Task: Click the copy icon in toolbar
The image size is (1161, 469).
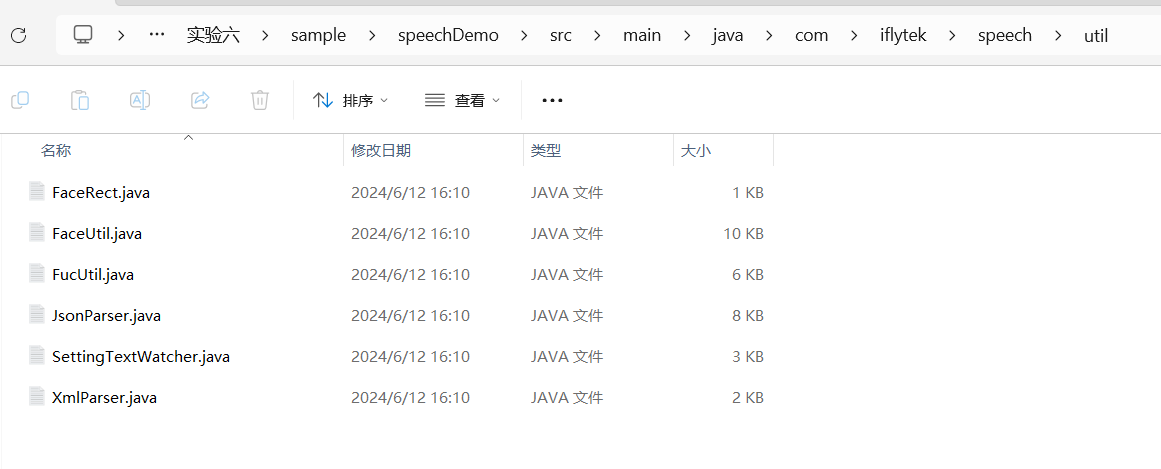Action: coord(20,100)
